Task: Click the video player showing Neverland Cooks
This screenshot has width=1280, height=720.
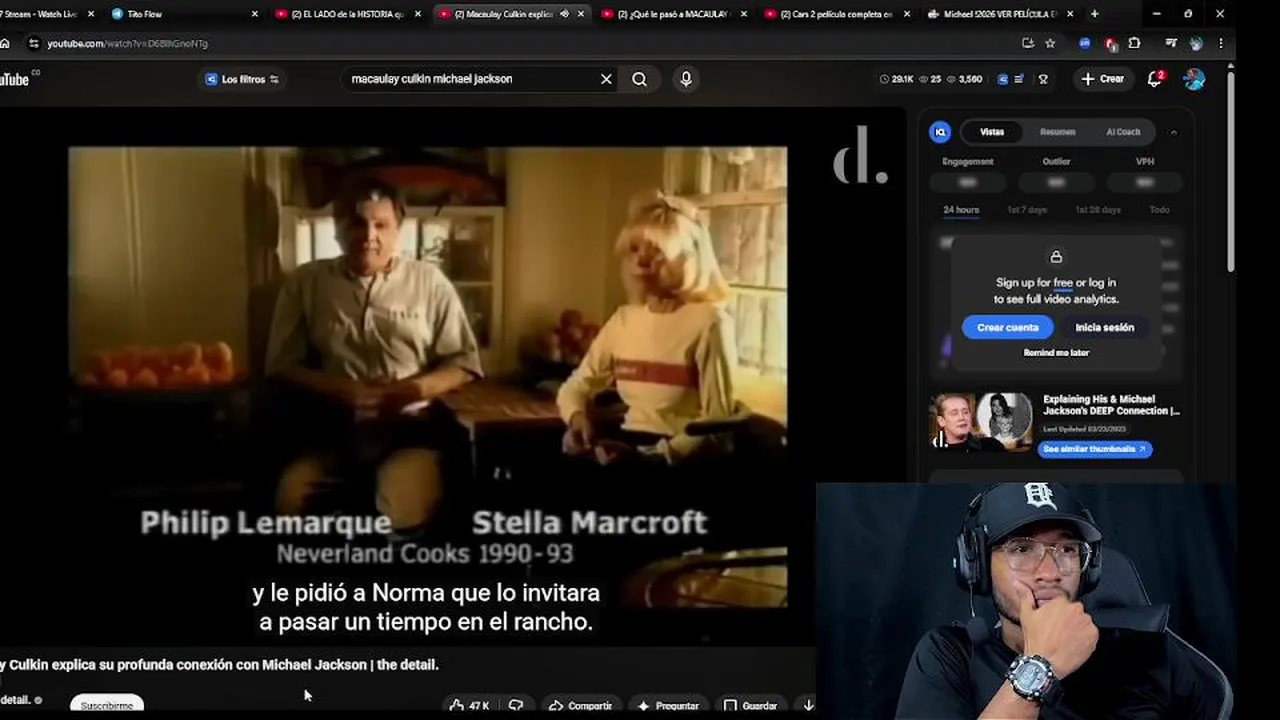Action: pyautogui.click(x=427, y=377)
